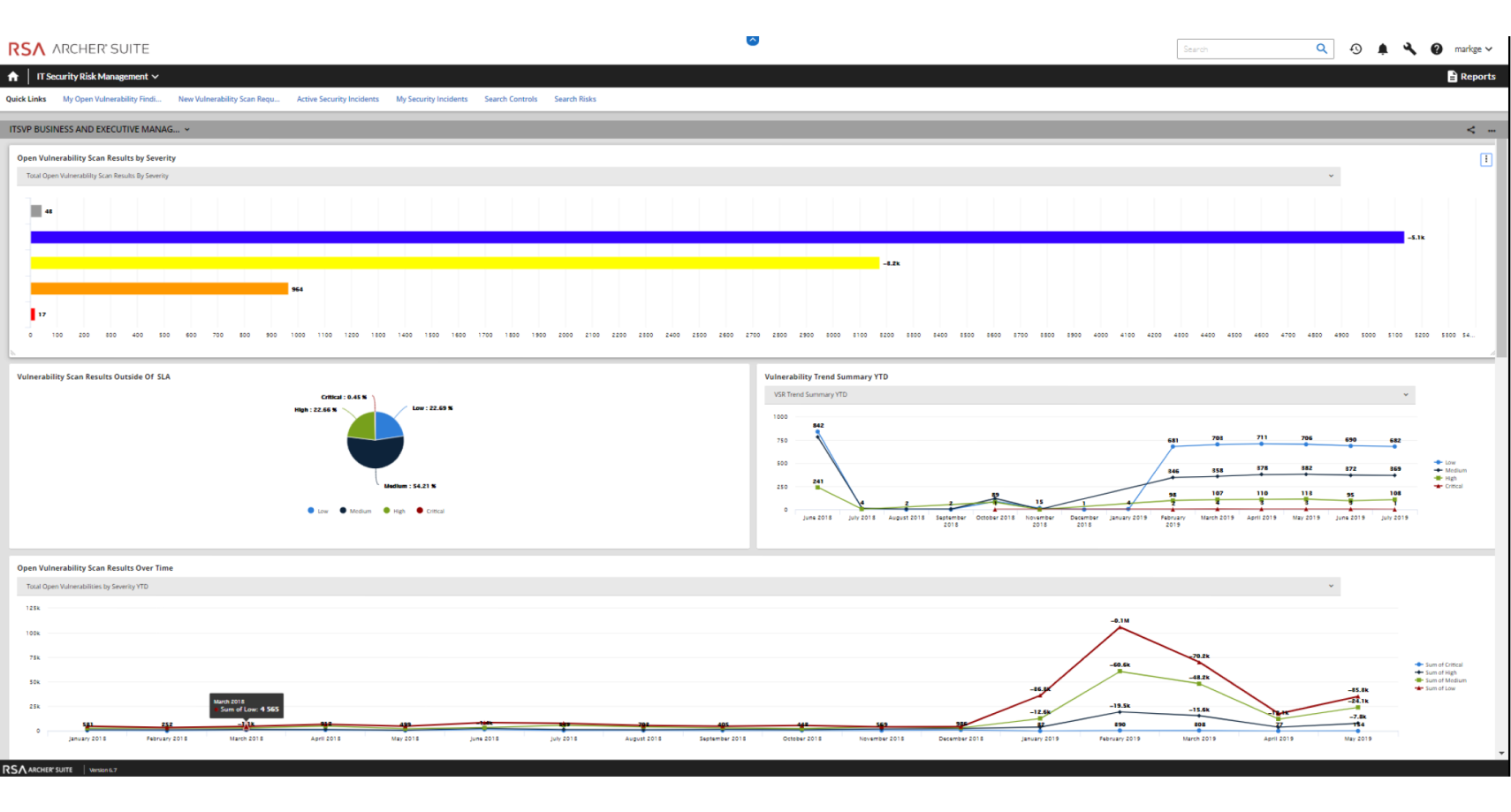Toggle Critical series in pie legend

pos(430,511)
